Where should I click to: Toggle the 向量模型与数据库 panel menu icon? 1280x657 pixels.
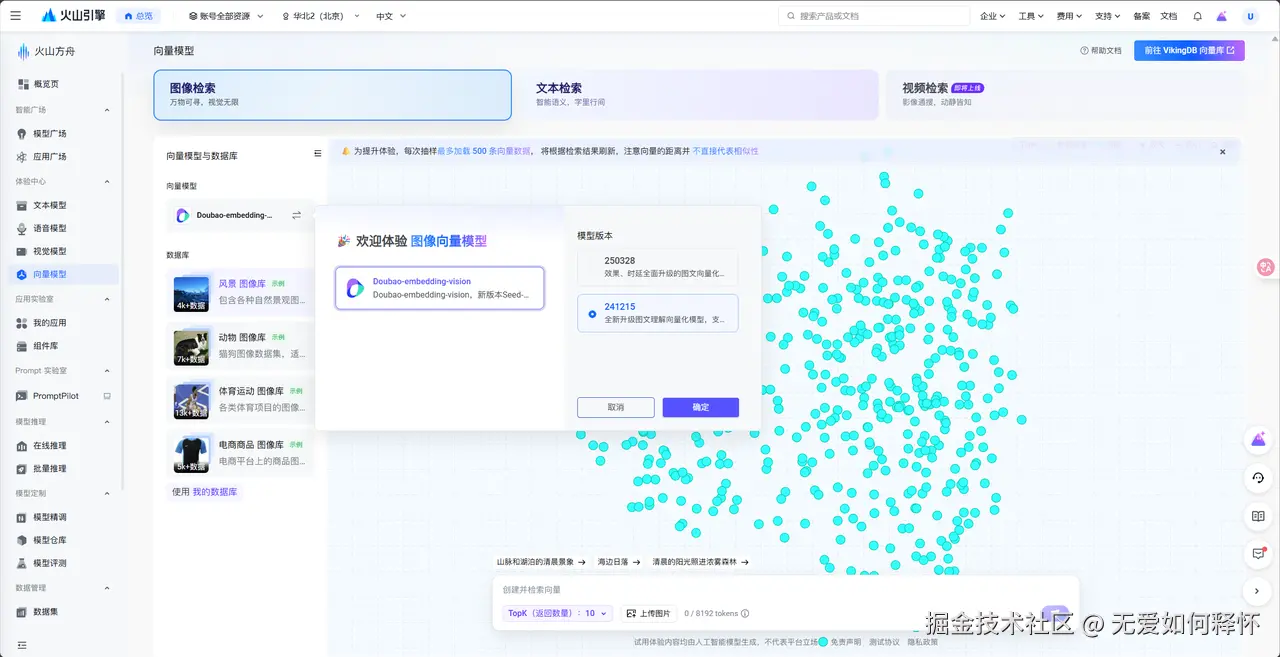(x=318, y=154)
